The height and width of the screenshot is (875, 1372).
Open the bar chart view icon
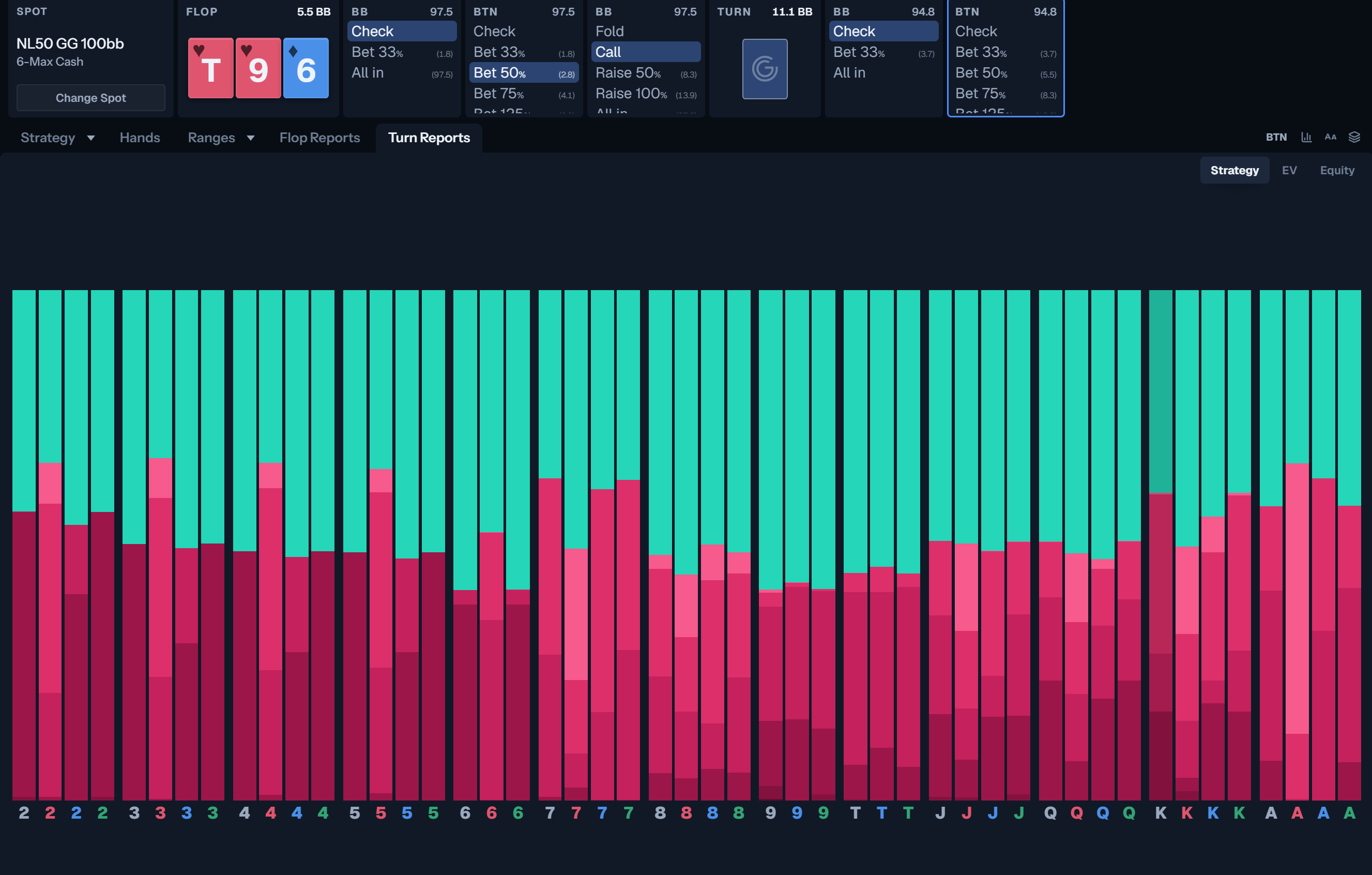(x=1306, y=137)
